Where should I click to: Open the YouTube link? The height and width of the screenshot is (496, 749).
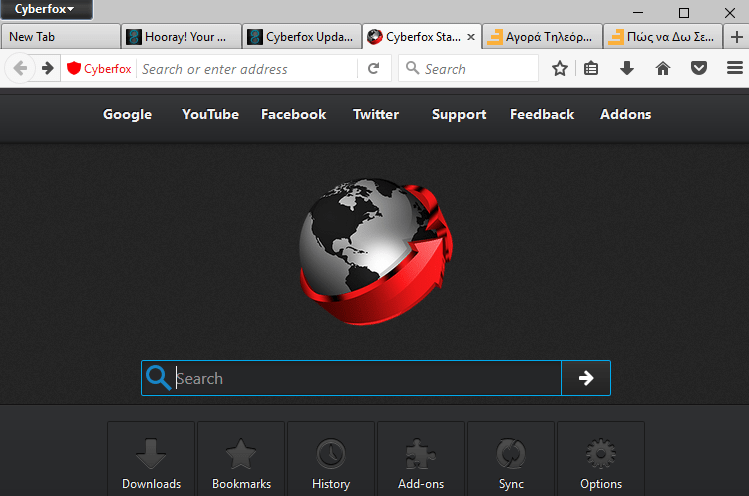pyautogui.click(x=210, y=115)
